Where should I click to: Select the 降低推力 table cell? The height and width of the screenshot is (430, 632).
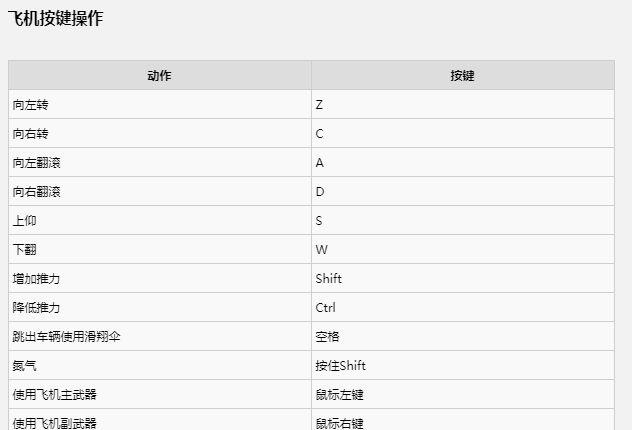[x=35, y=307]
